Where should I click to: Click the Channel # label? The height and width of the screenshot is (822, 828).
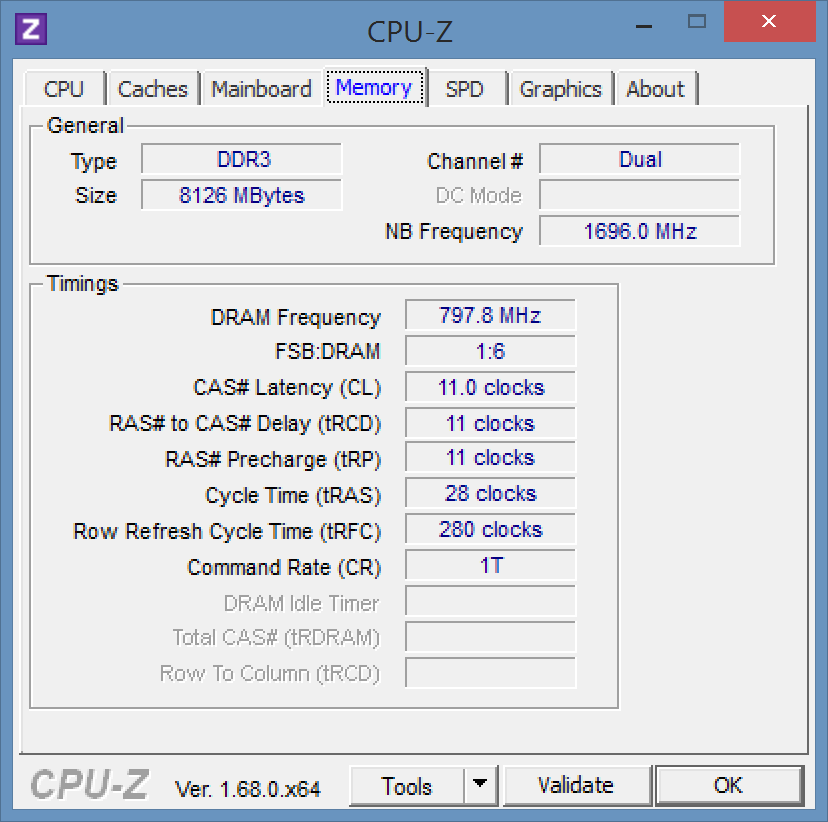click(x=475, y=161)
